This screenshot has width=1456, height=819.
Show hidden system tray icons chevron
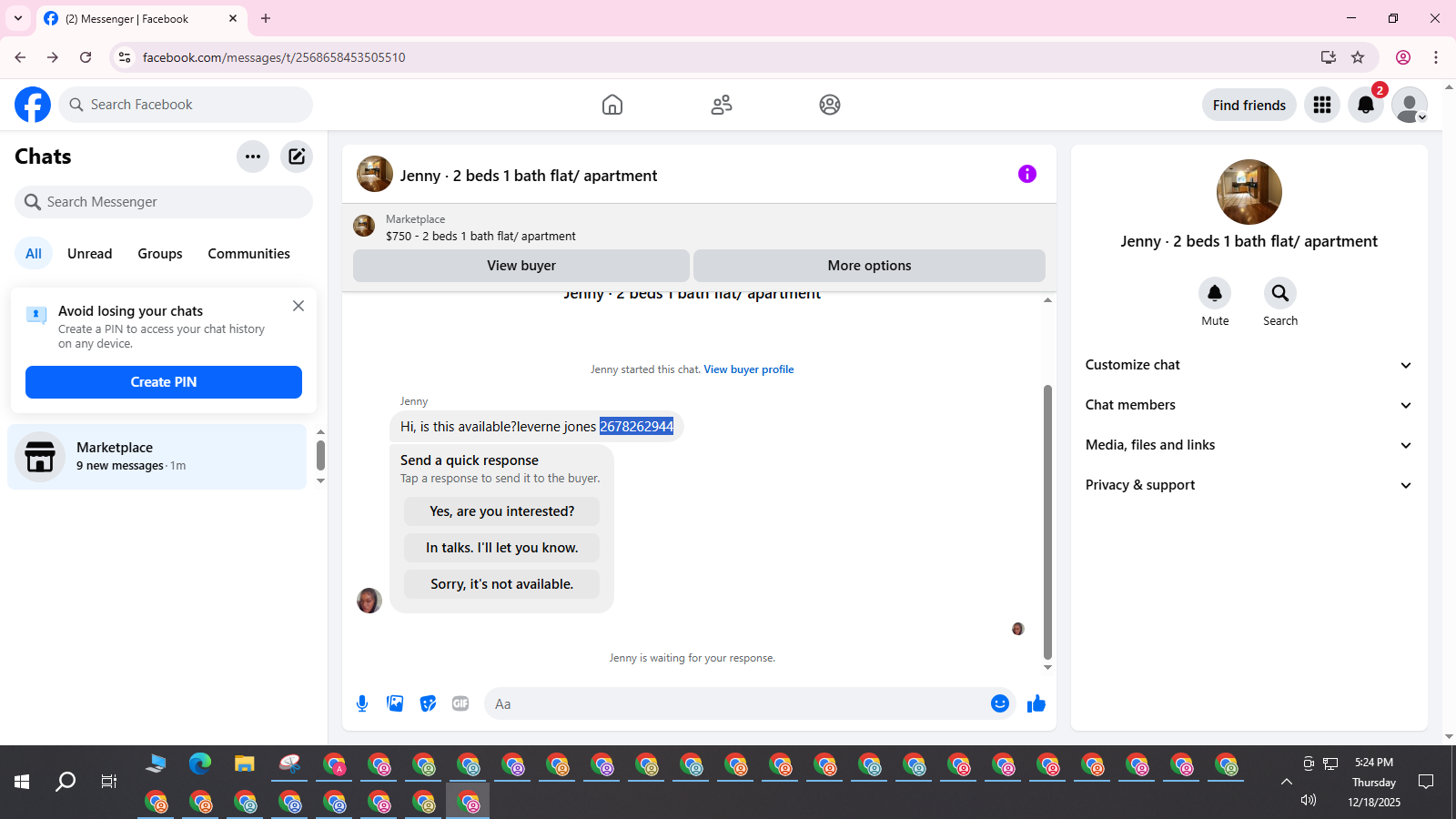click(x=1286, y=782)
